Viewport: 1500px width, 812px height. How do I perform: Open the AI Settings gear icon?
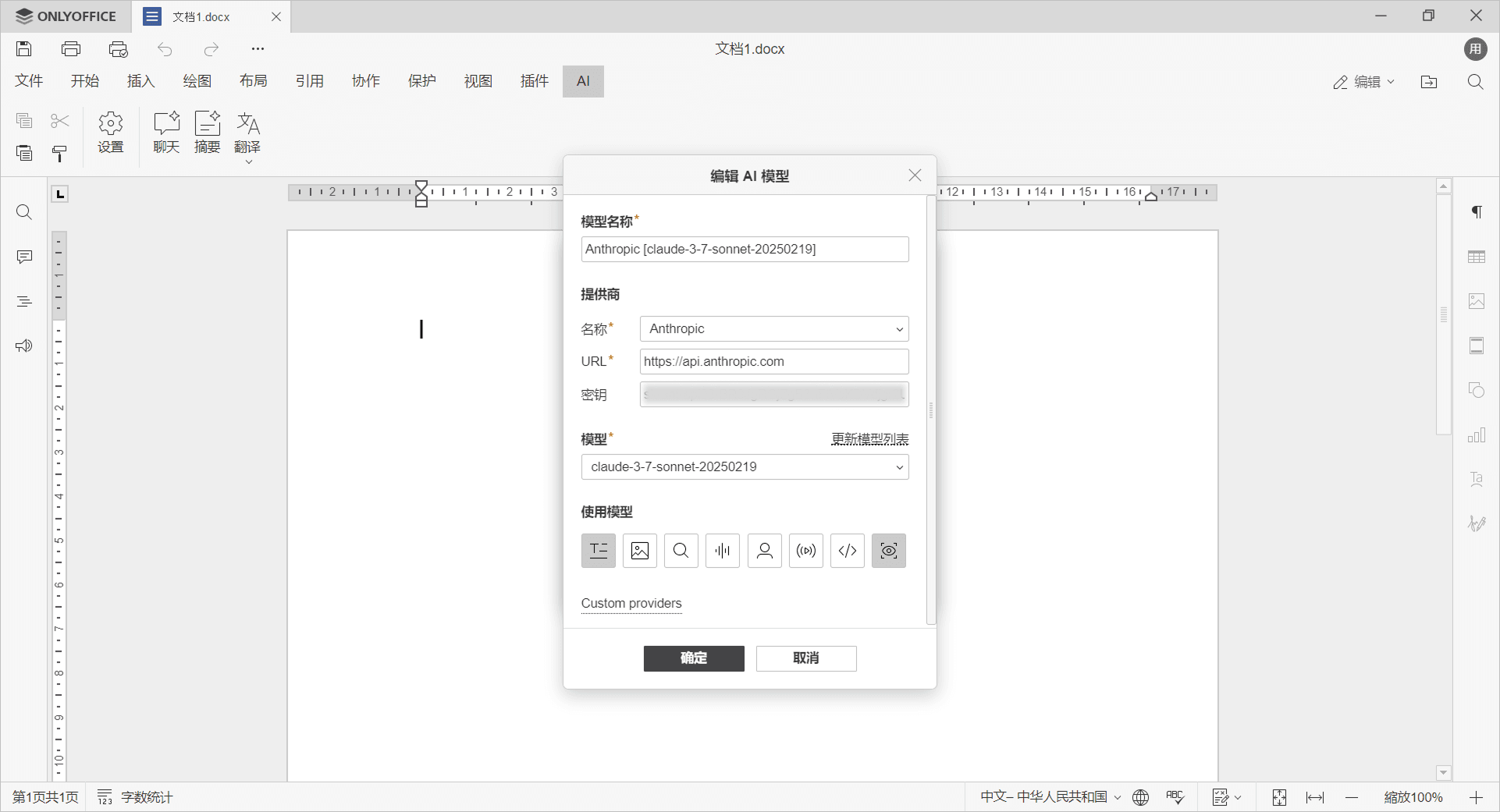point(111,132)
